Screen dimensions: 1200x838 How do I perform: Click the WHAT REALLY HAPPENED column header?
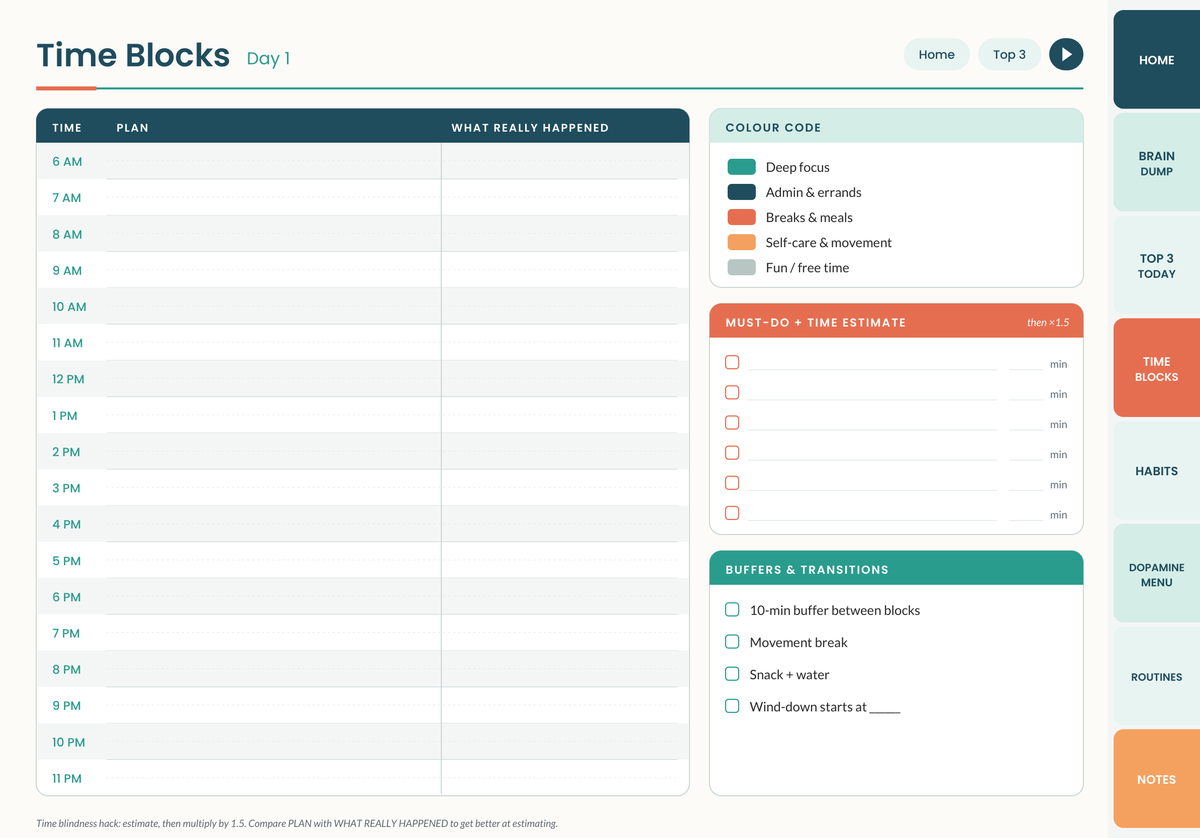point(530,127)
